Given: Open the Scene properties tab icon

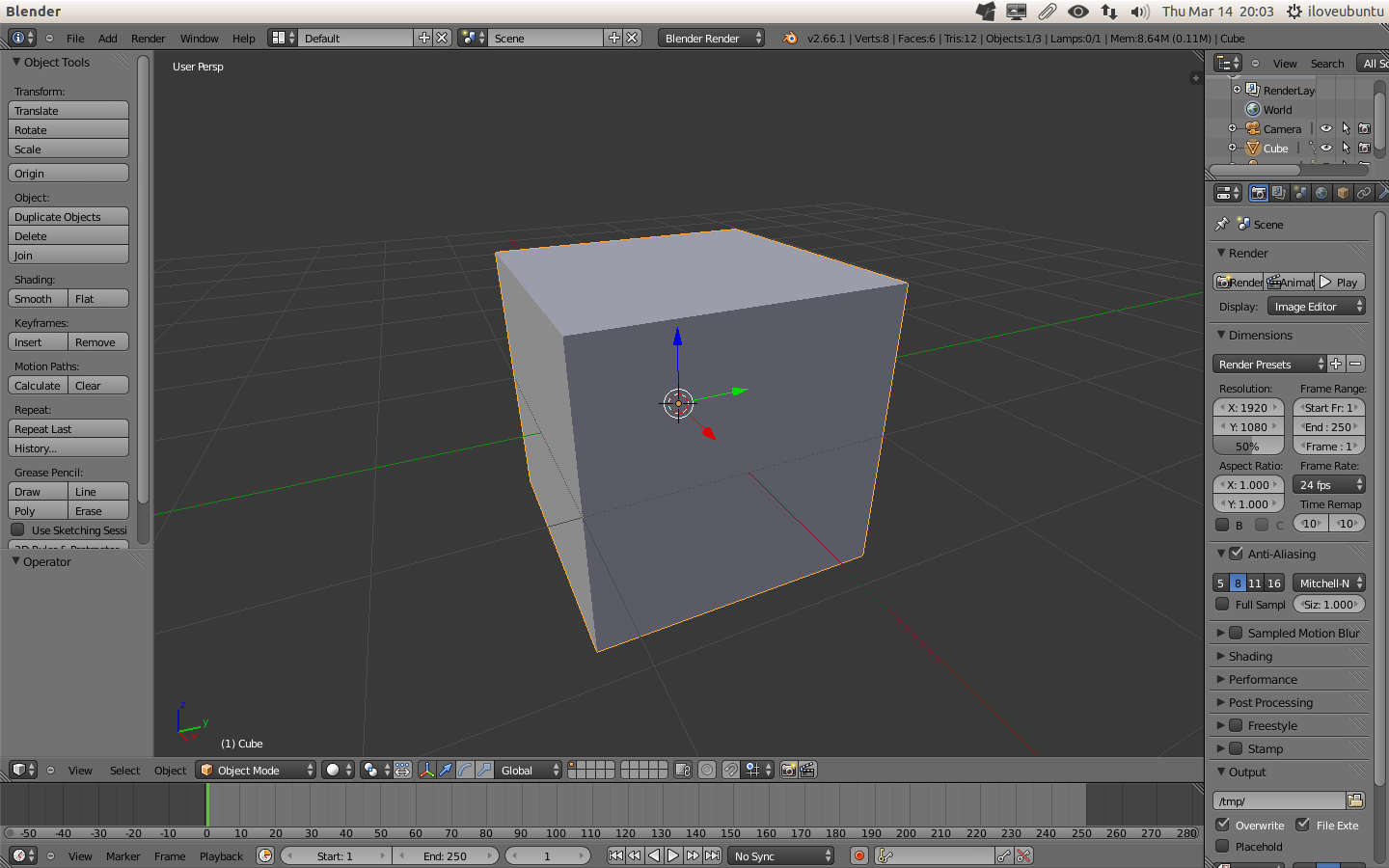Looking at the screenshot, I should [x=1300, y=193].
